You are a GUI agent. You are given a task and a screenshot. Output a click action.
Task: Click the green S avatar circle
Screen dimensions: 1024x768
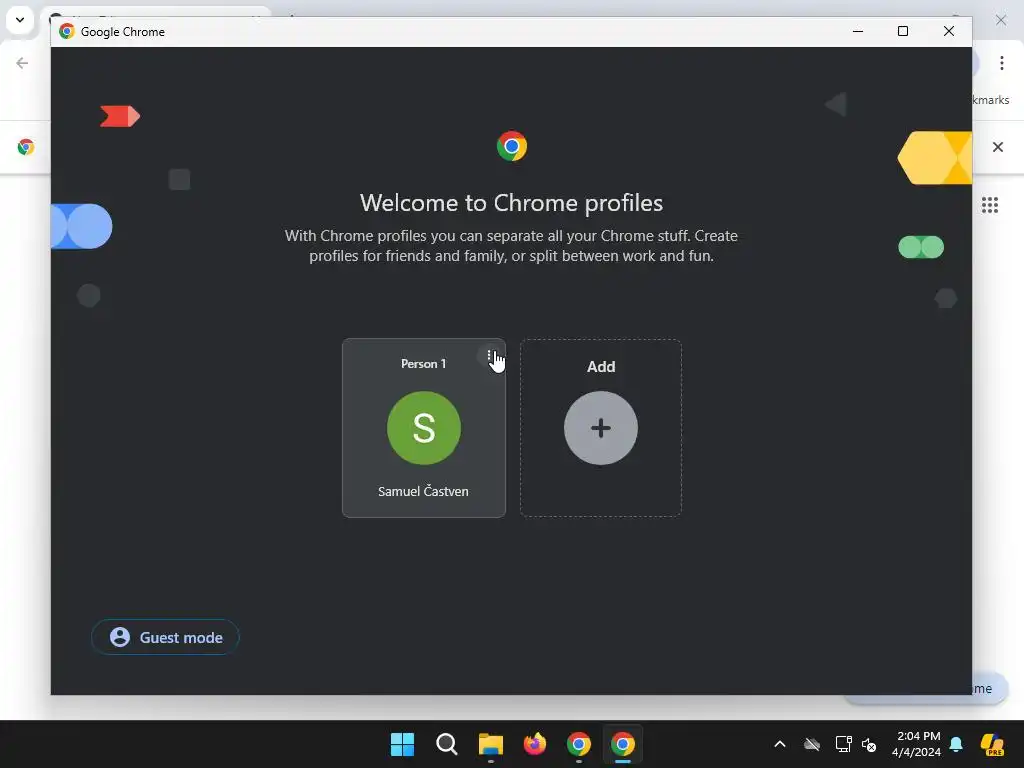[x=424, y=428]
